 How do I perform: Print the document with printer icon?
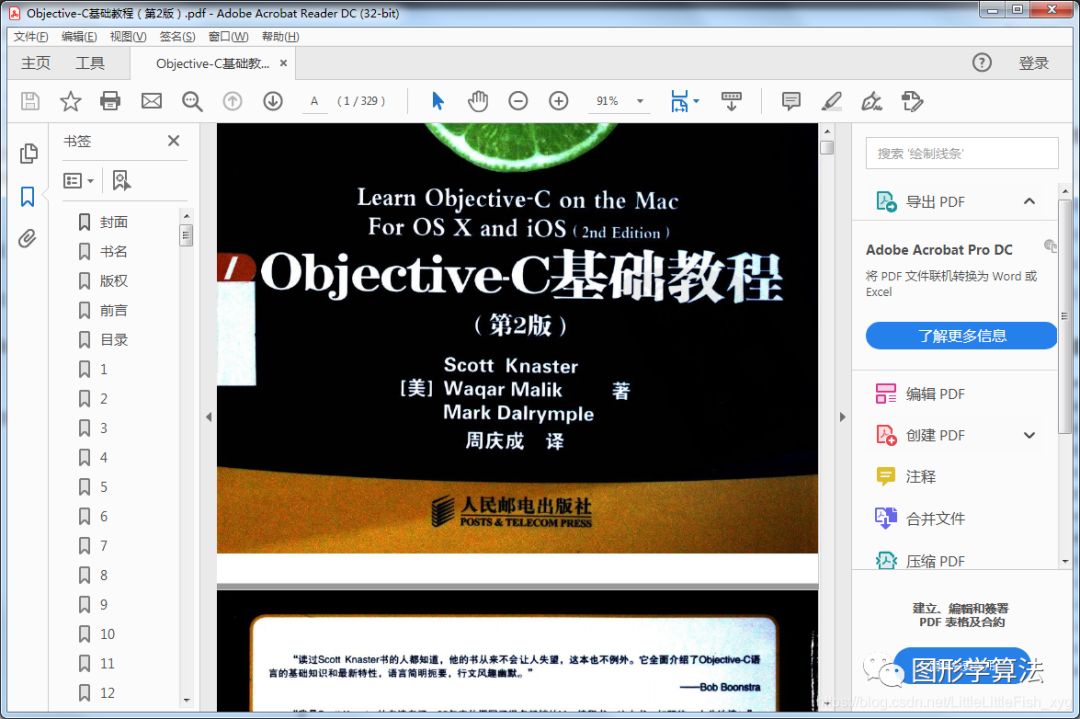pyautogui.click(x=110, y=101)
